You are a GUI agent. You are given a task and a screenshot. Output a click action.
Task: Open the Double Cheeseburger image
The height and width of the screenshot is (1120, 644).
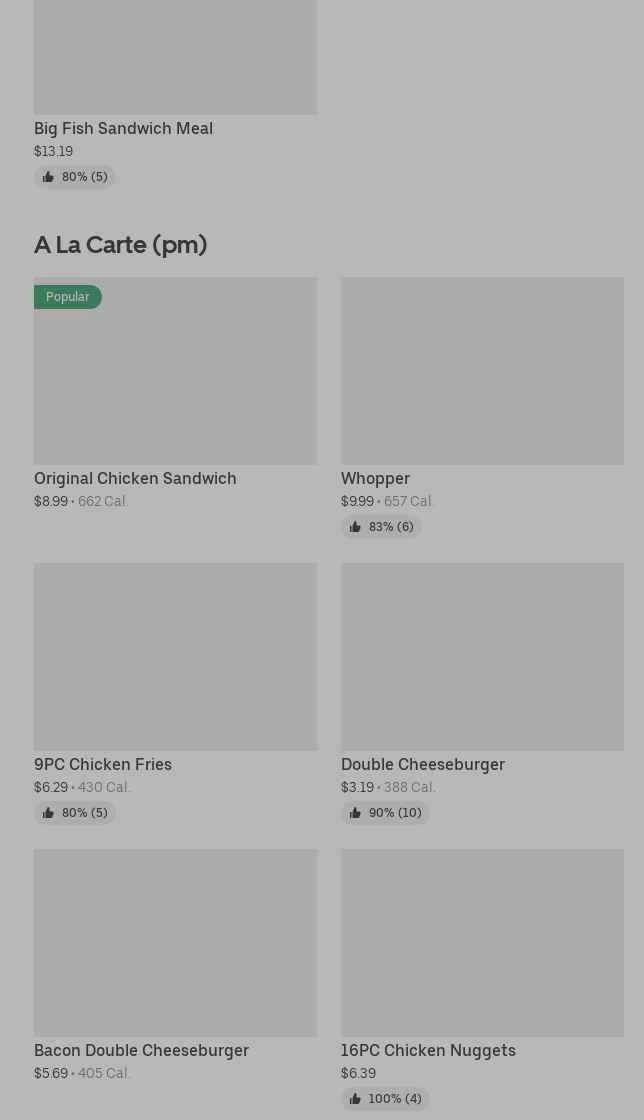(x=482, y=657)
